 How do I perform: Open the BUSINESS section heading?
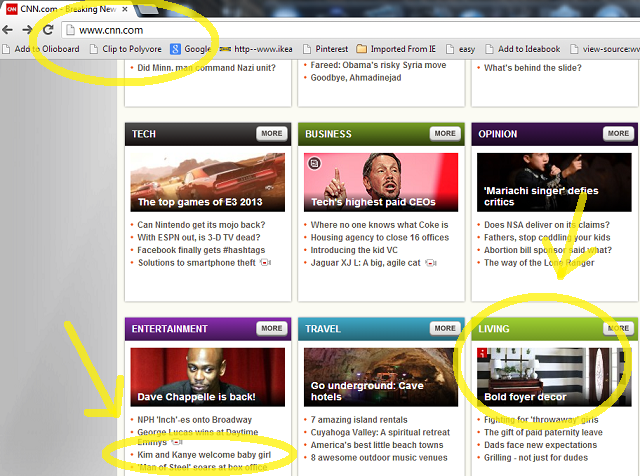coord(328,134)
